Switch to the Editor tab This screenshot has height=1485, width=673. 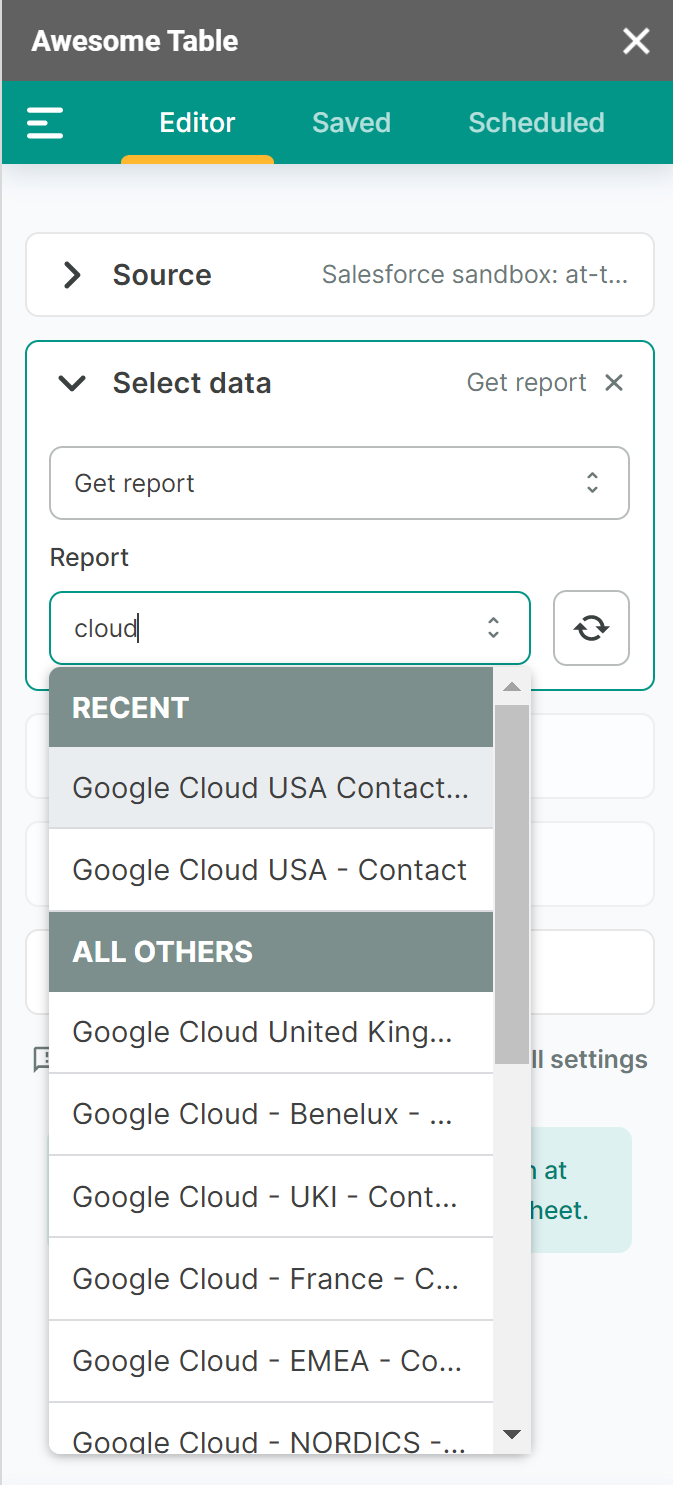[197, 123]
